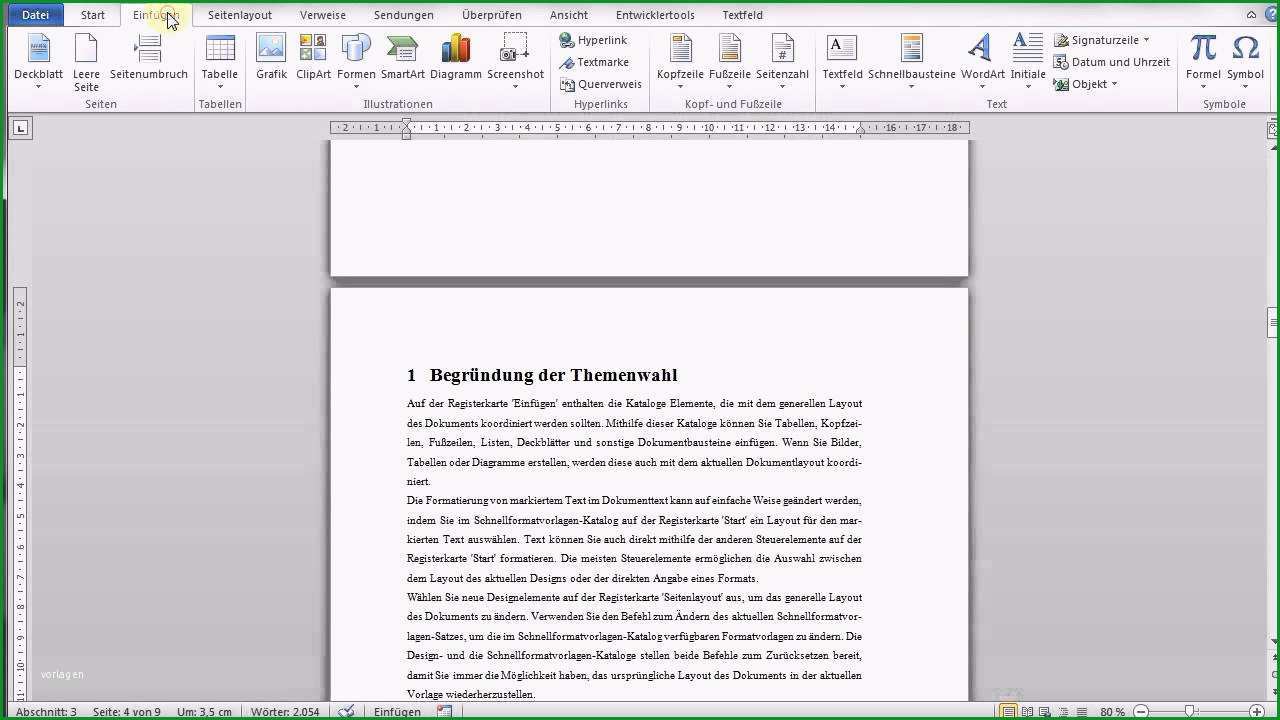The image size is (1280, 720).
Task: Add a Textmarke bookmark
Action: coord(594,62)
